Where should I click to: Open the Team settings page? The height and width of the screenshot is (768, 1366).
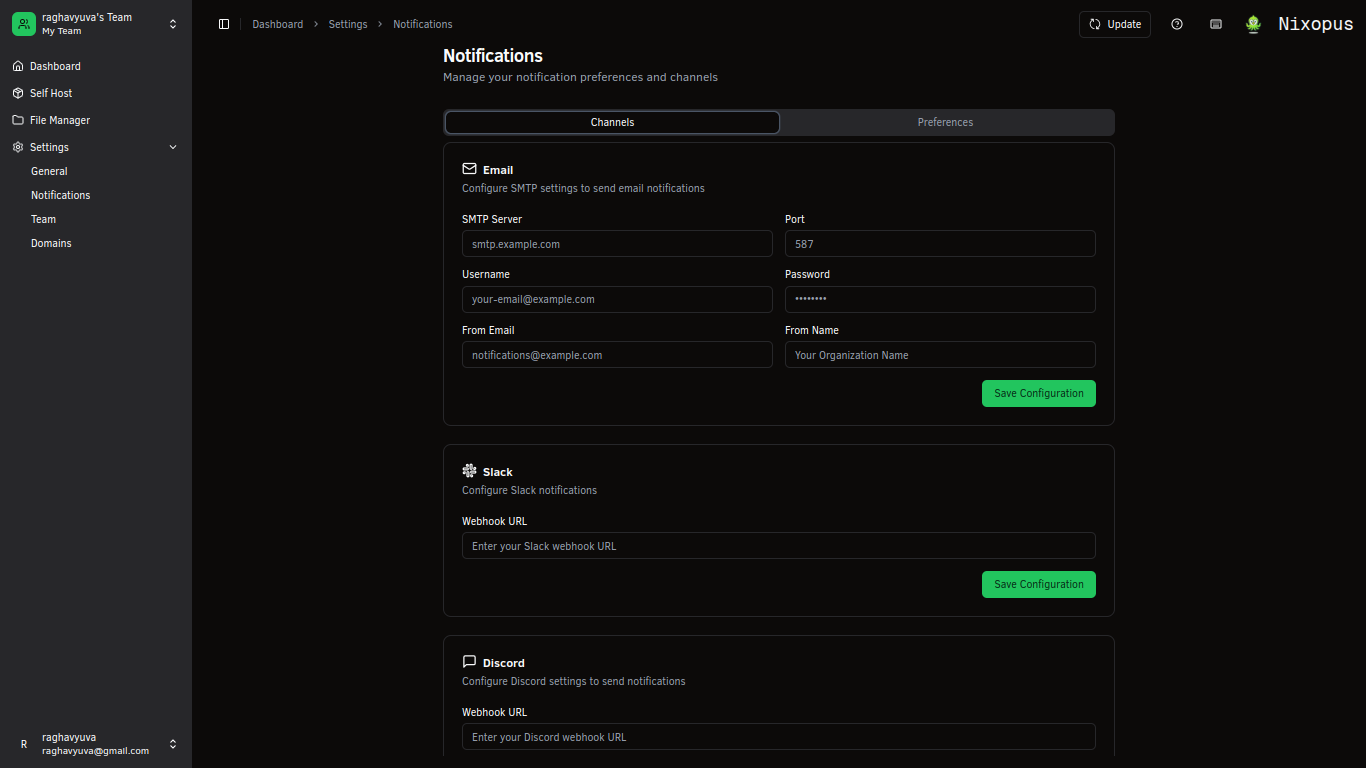click(43, 219)
